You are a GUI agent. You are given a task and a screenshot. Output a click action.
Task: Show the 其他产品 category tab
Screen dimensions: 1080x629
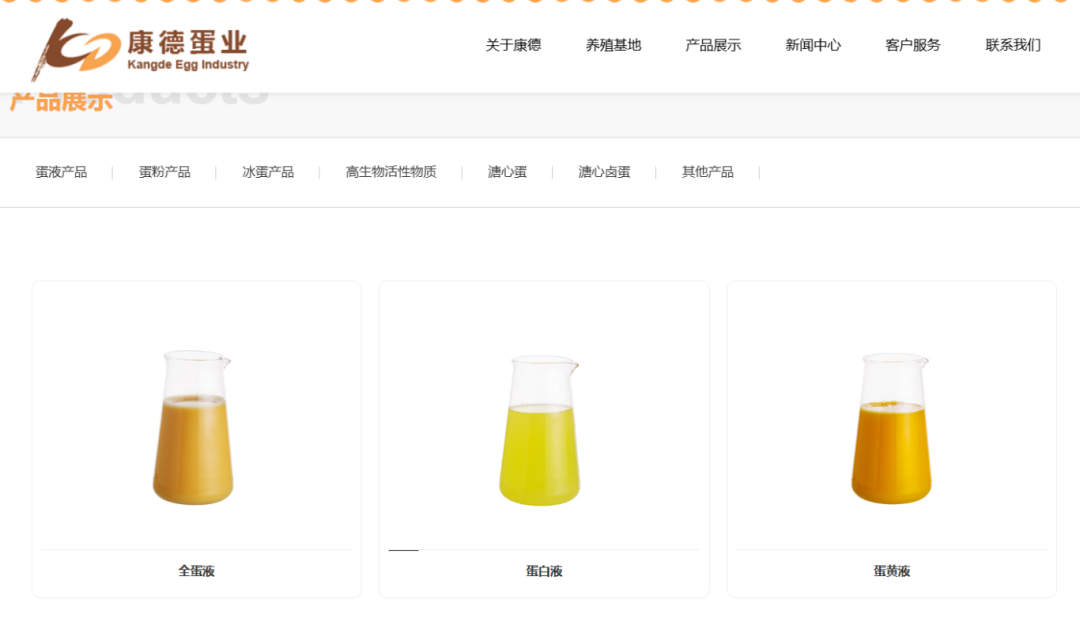[707, 172]
